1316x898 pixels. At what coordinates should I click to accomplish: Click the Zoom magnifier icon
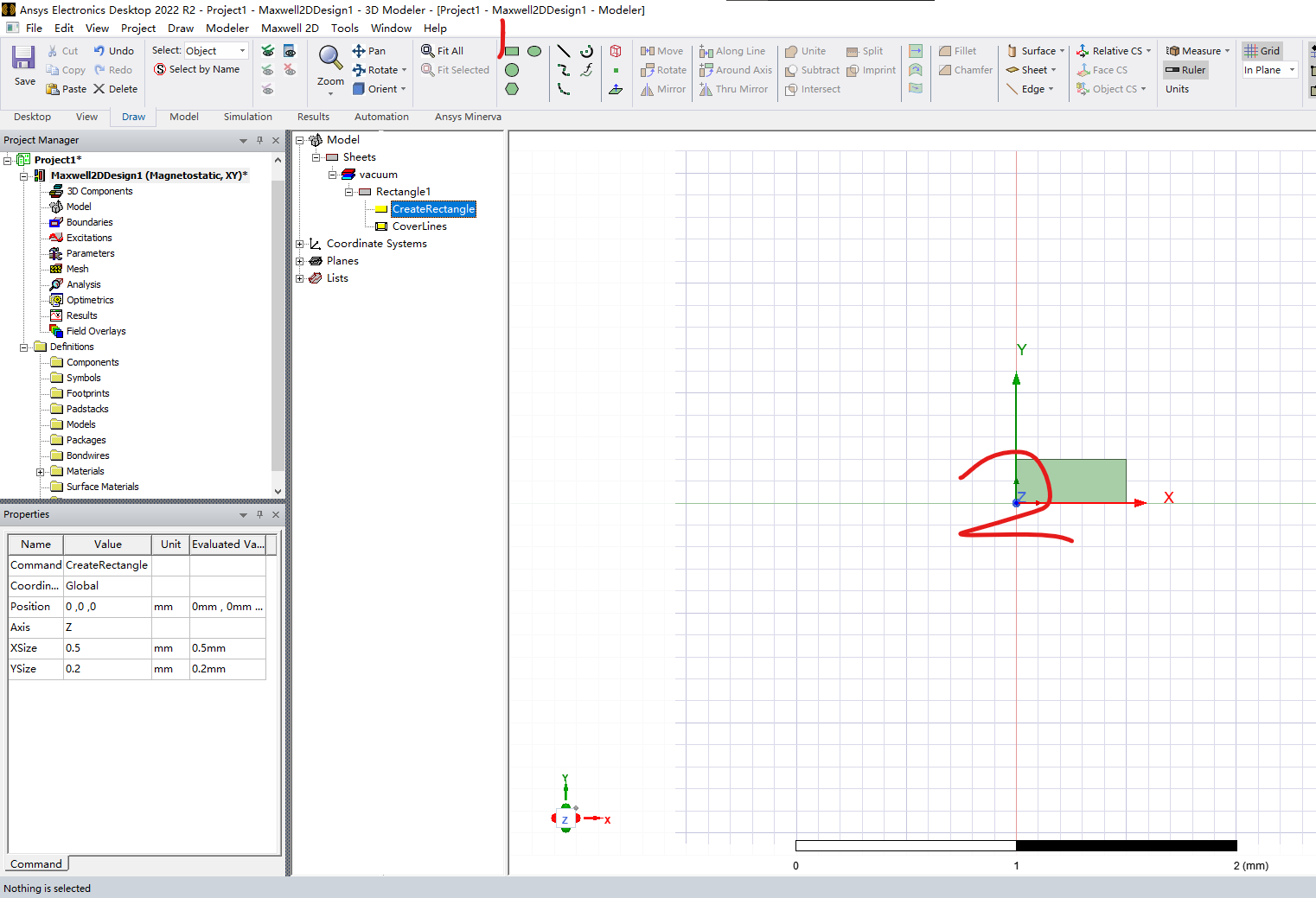(x=330, y=58)
